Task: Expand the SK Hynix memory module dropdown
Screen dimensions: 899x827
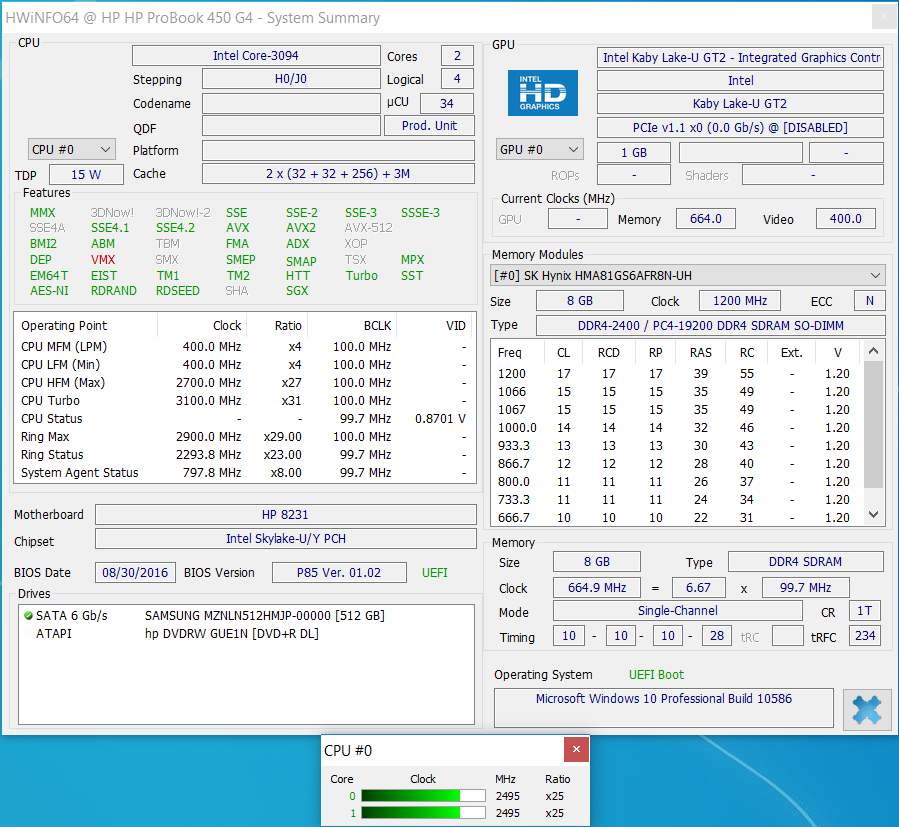Action: pos(688,276)
